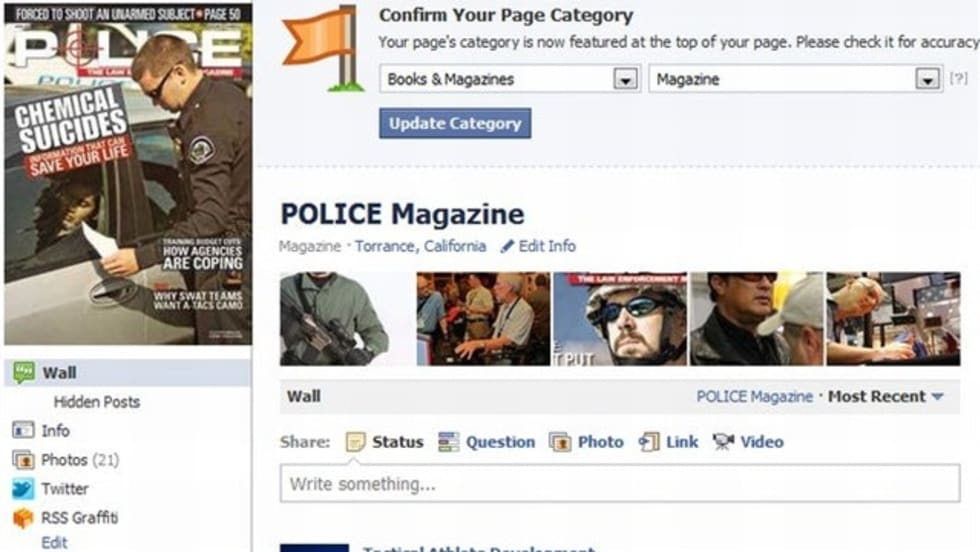Open the Twitter bird icon

pos(23,488)
